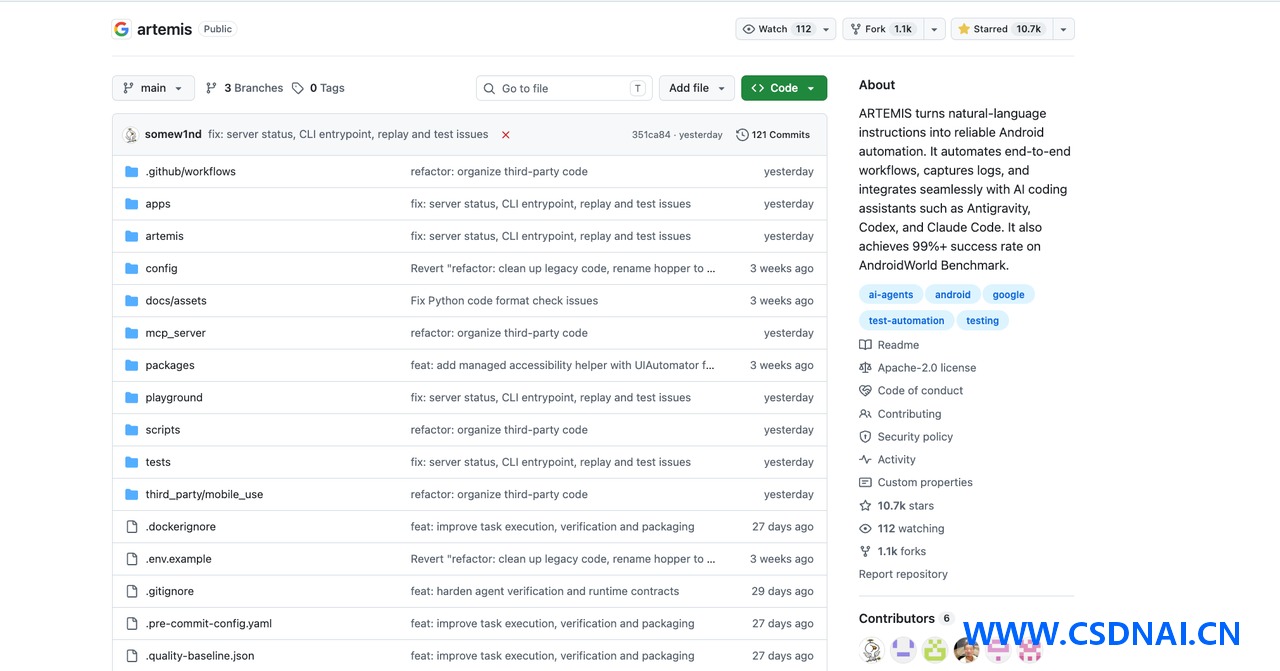This screenshot has height=671, width=1280.
Task: Open the .pre-commit-config.yaml file
Action: pos(209,624)
